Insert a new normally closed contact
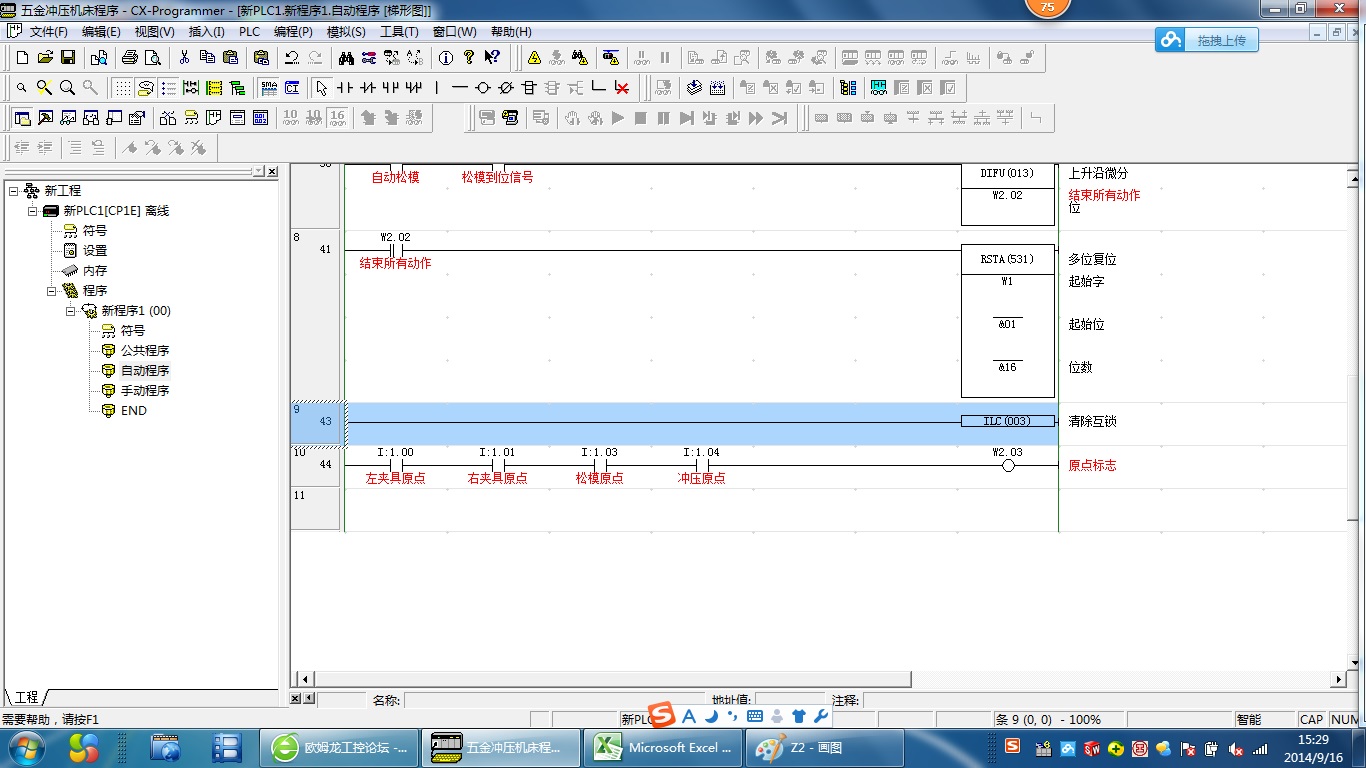This screenshot has height=768, width=1366. pos(368,88)
